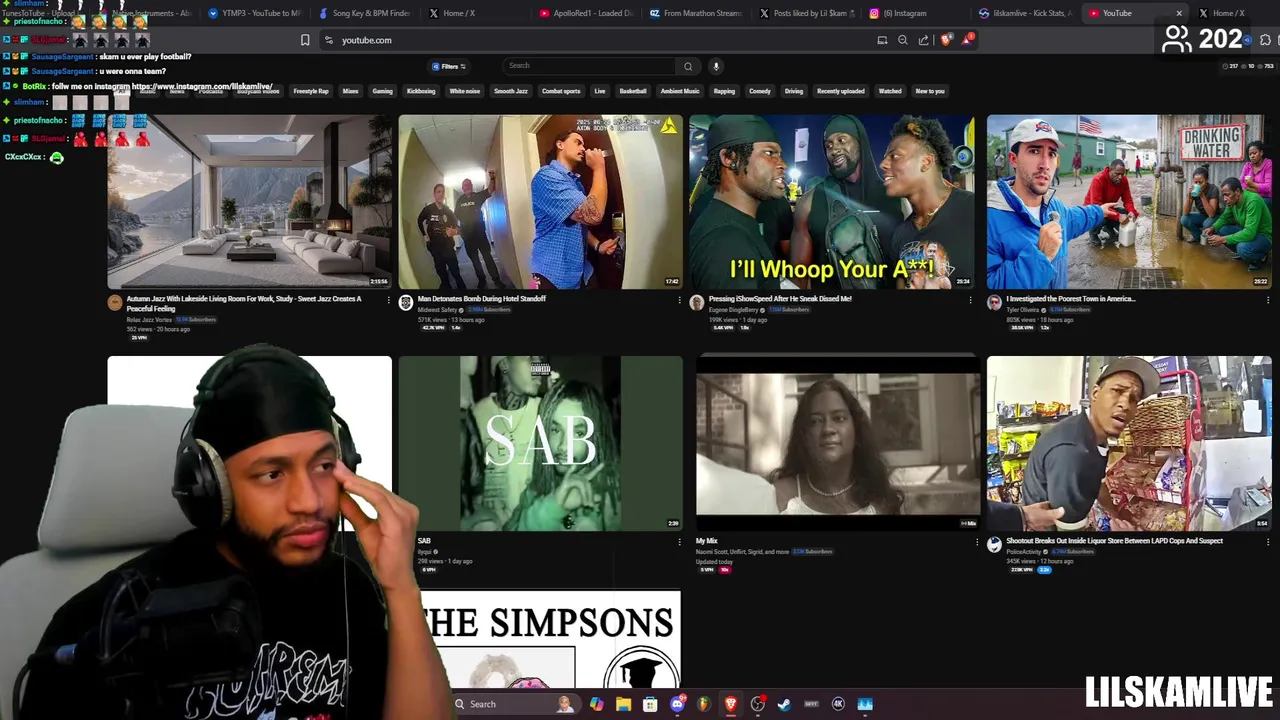The height and width of the screenshot is (720, 1280).
Task: Switch to YTMP3 YouTube to MP3 tab
Action: click(x=255, y=13)
